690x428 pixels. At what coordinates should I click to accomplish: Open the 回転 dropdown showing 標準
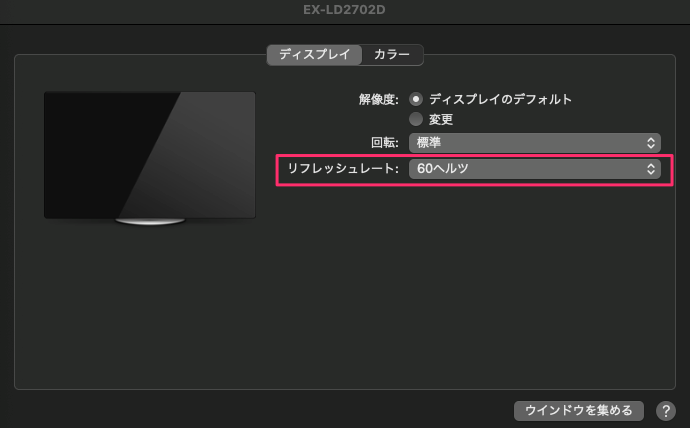coord(535,143)
